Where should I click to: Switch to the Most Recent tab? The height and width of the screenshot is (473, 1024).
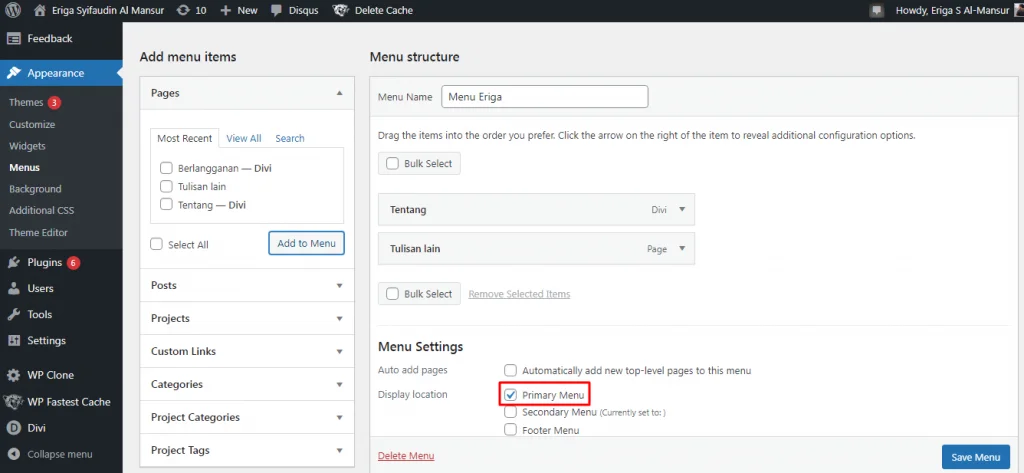coord(184,139)
